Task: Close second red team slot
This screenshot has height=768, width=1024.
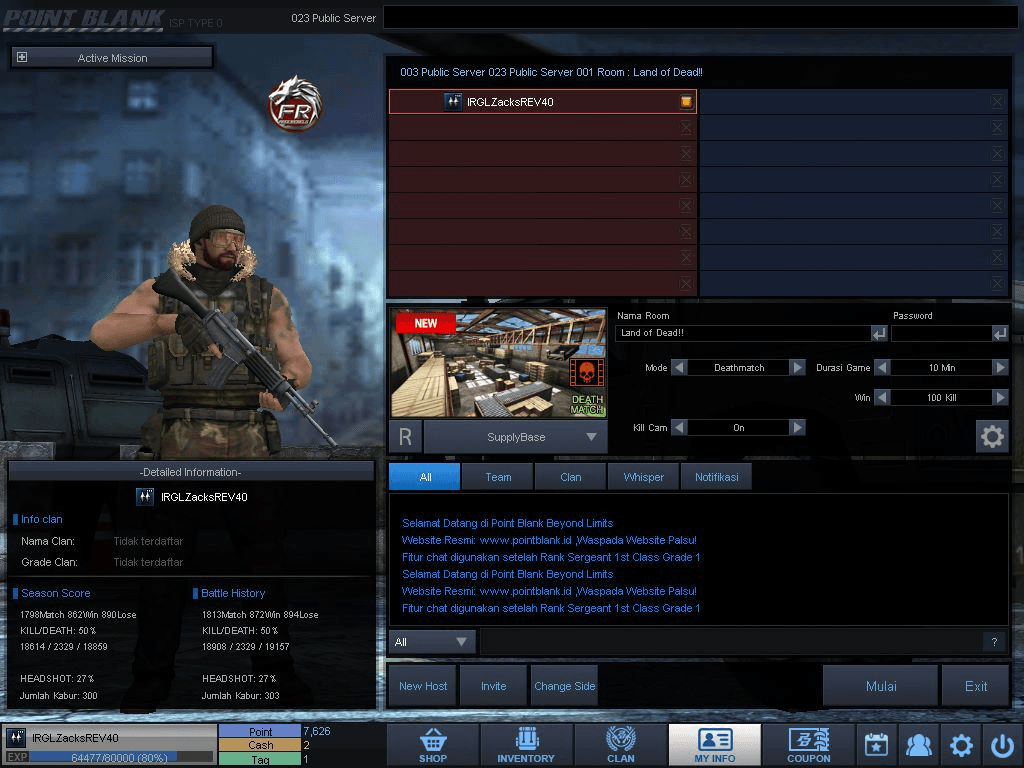Action: pos(686,127)
